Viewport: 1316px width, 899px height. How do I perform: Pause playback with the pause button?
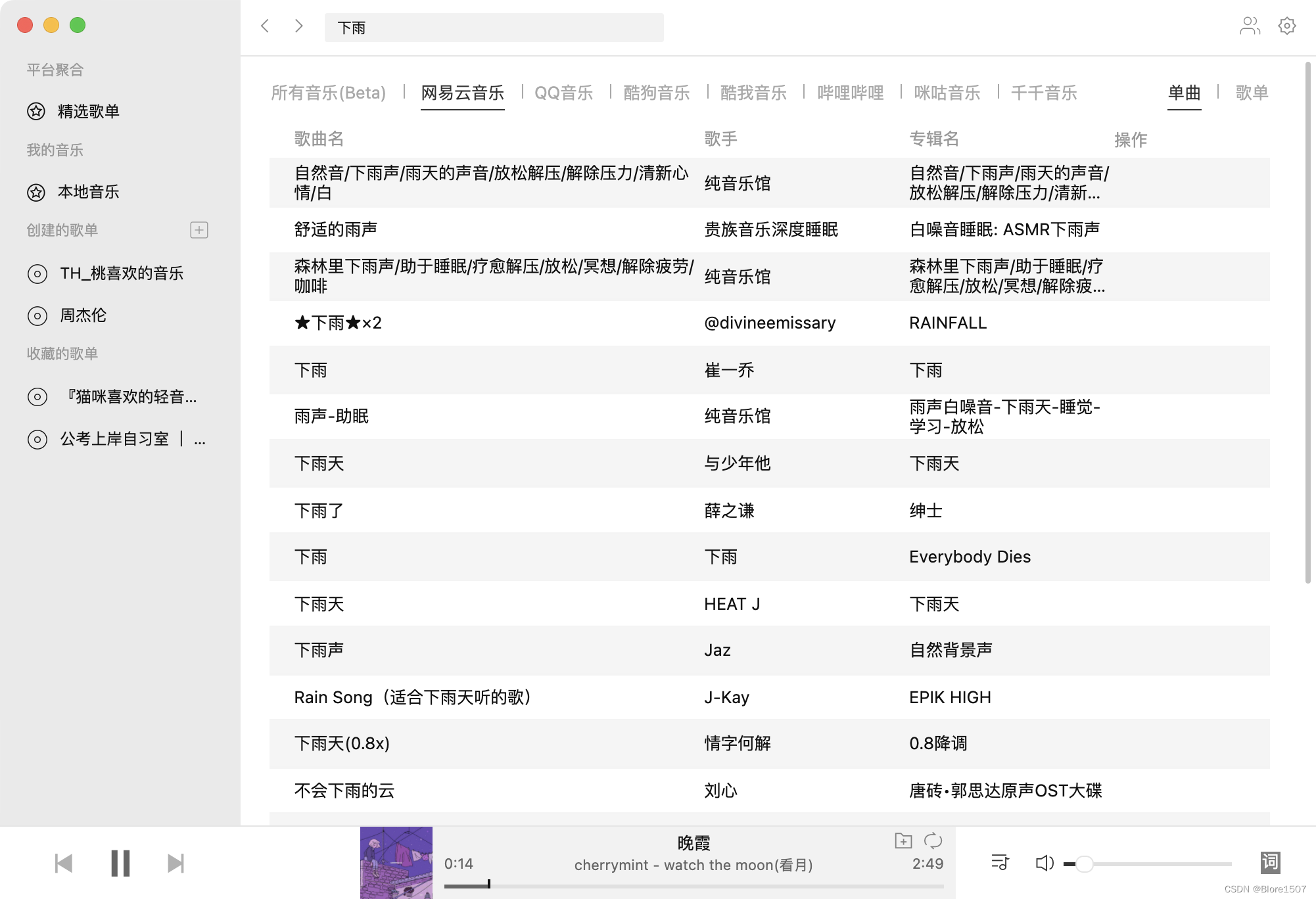click(120, 863)
